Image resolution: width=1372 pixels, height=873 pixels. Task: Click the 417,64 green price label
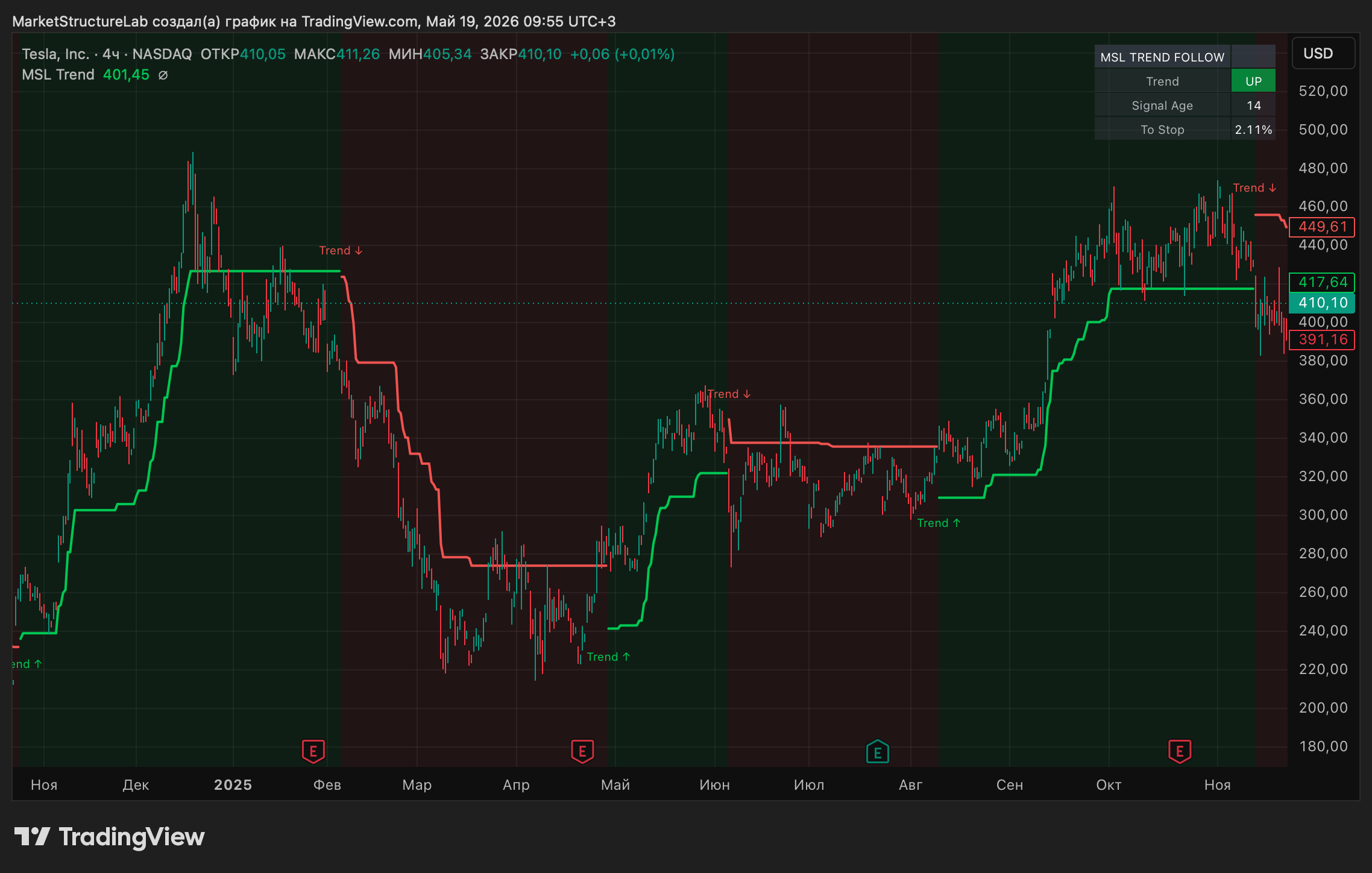(x=1322, y=282)
